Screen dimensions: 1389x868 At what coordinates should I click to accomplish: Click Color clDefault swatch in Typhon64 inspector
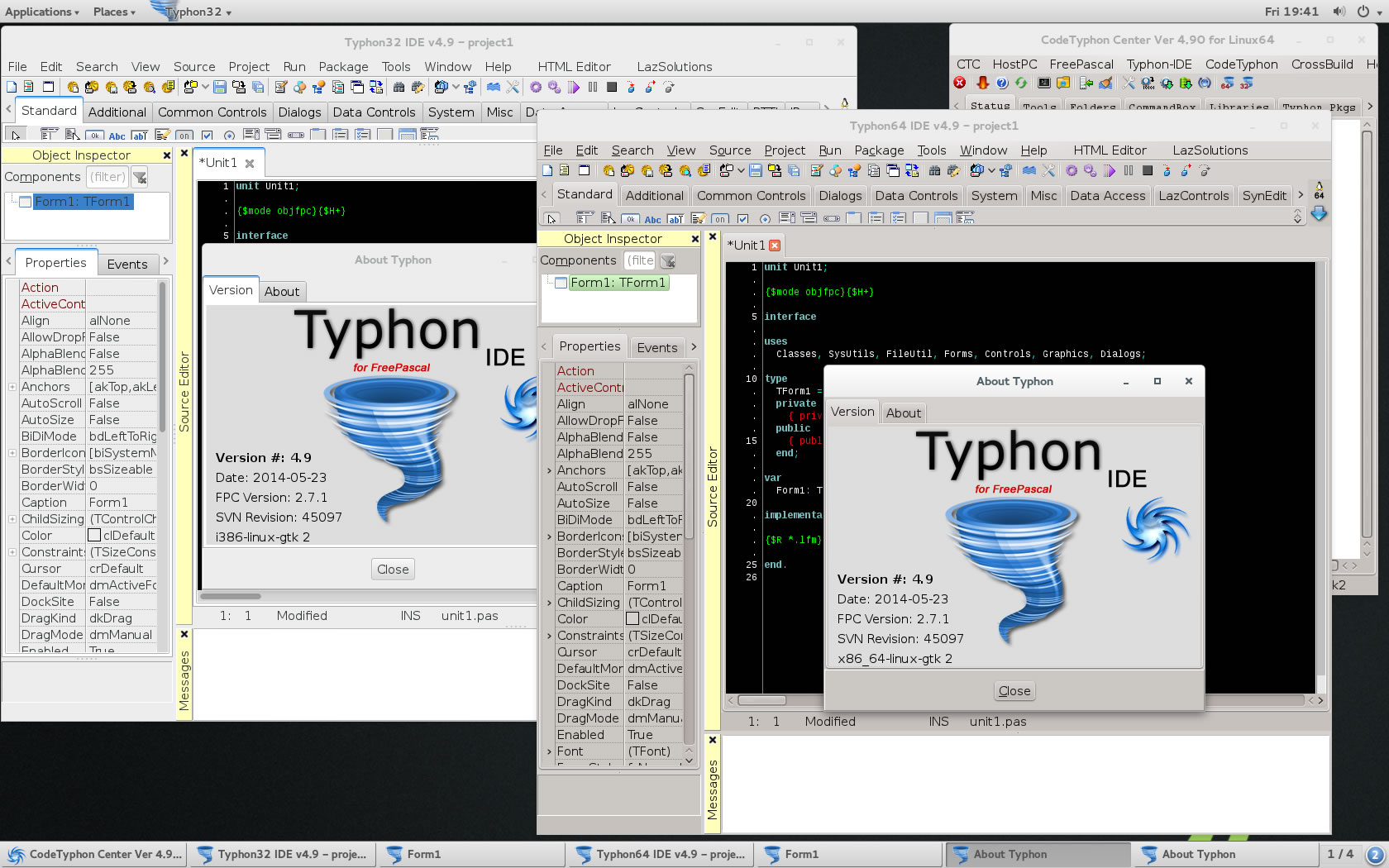tap(632, 619)
